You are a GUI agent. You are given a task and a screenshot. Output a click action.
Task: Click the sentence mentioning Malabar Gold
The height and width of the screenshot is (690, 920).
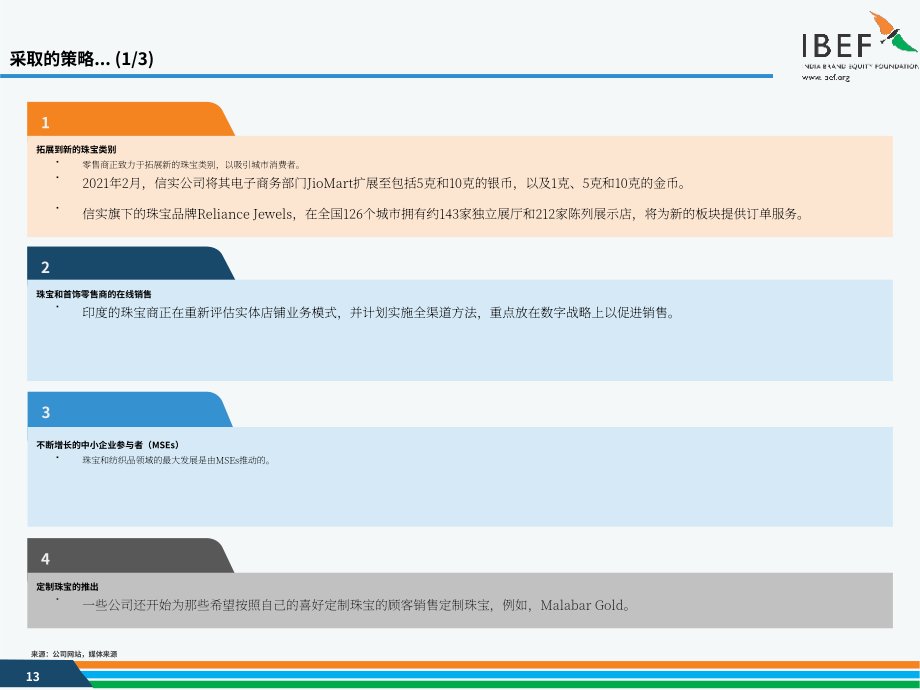click(x=357, y=606)
